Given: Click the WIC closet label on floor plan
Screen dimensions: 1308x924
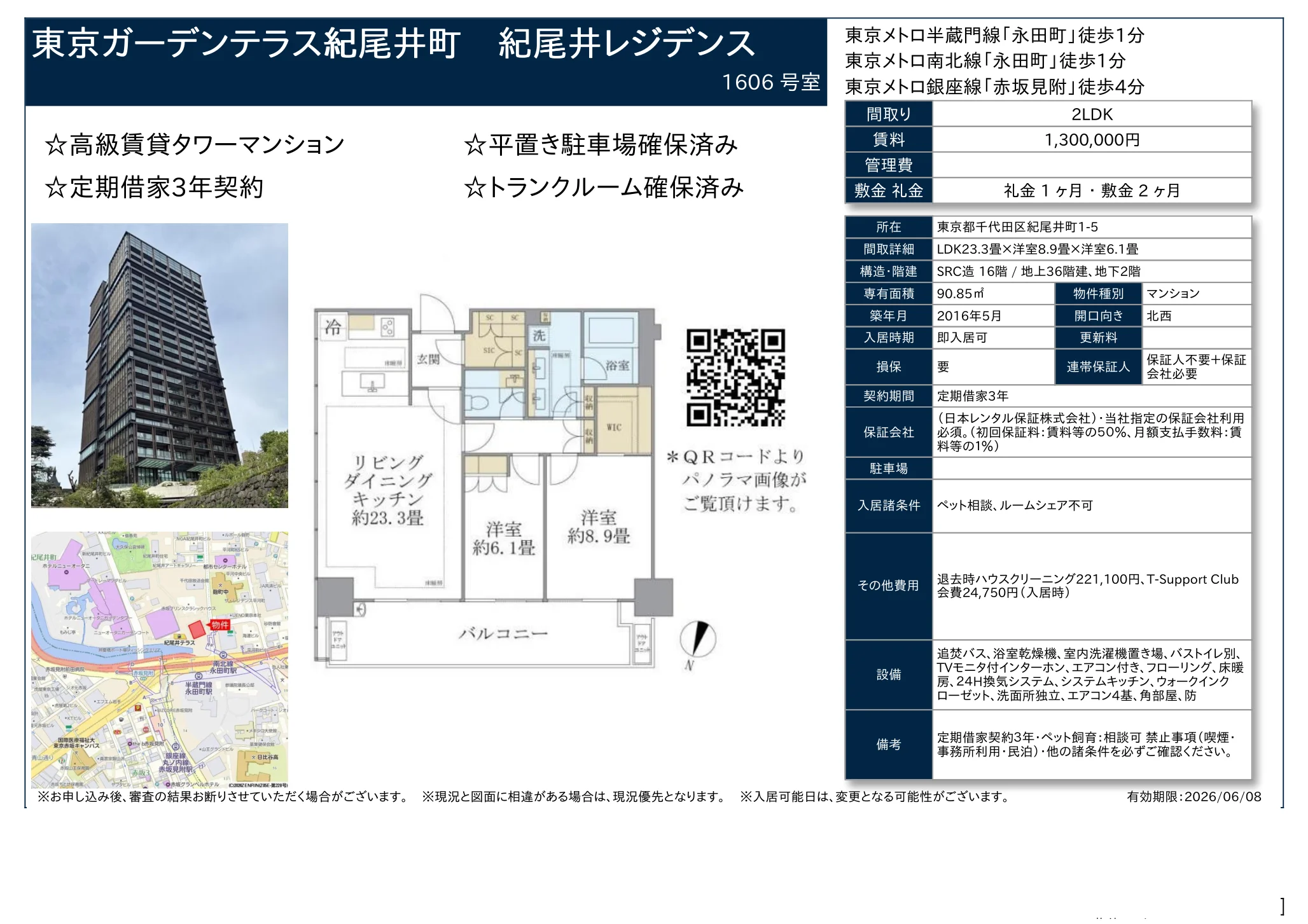Looking at the screenshot, I should pos(614,427).
